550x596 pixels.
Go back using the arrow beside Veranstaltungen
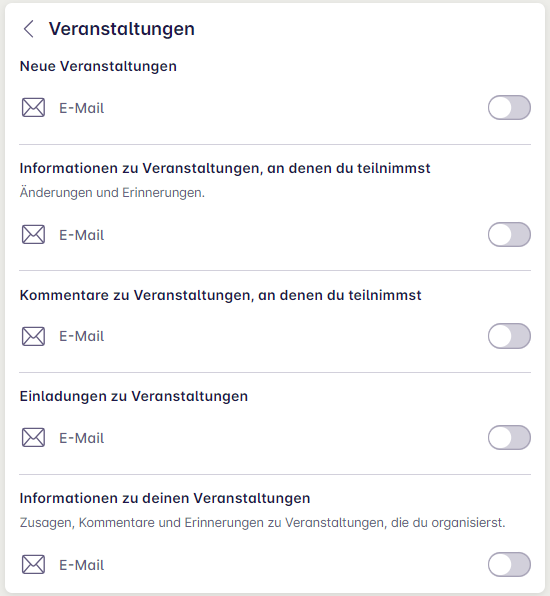point(29,29)
